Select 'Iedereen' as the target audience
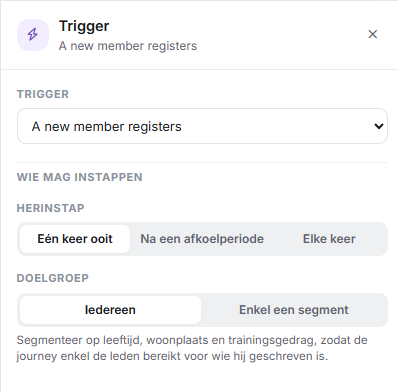The height and width of the screenshot is (392, 398). point(110,310)
